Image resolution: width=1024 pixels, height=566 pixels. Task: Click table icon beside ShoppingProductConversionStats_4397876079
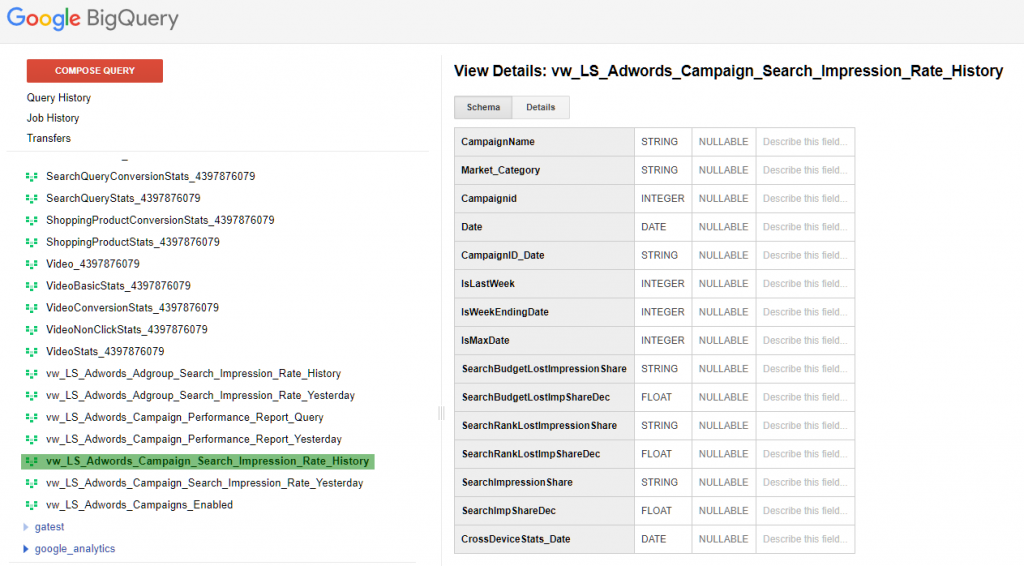(31, 220)
